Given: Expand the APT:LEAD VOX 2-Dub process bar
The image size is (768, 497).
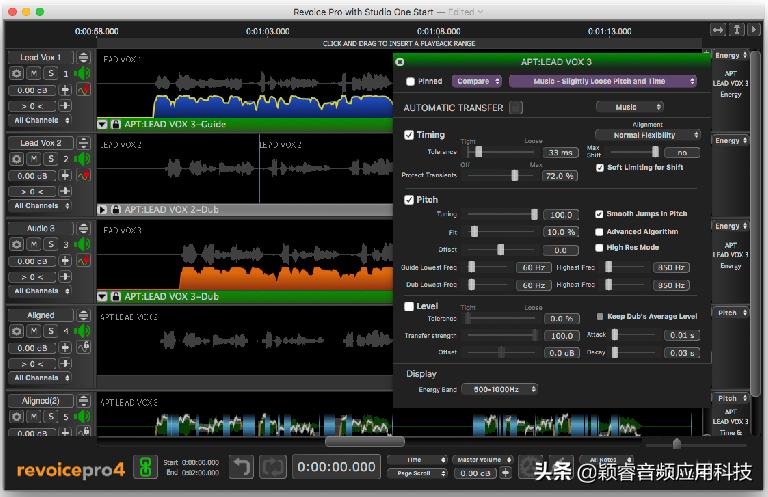Looking at the screenshot, I should (x=103, y=210).
